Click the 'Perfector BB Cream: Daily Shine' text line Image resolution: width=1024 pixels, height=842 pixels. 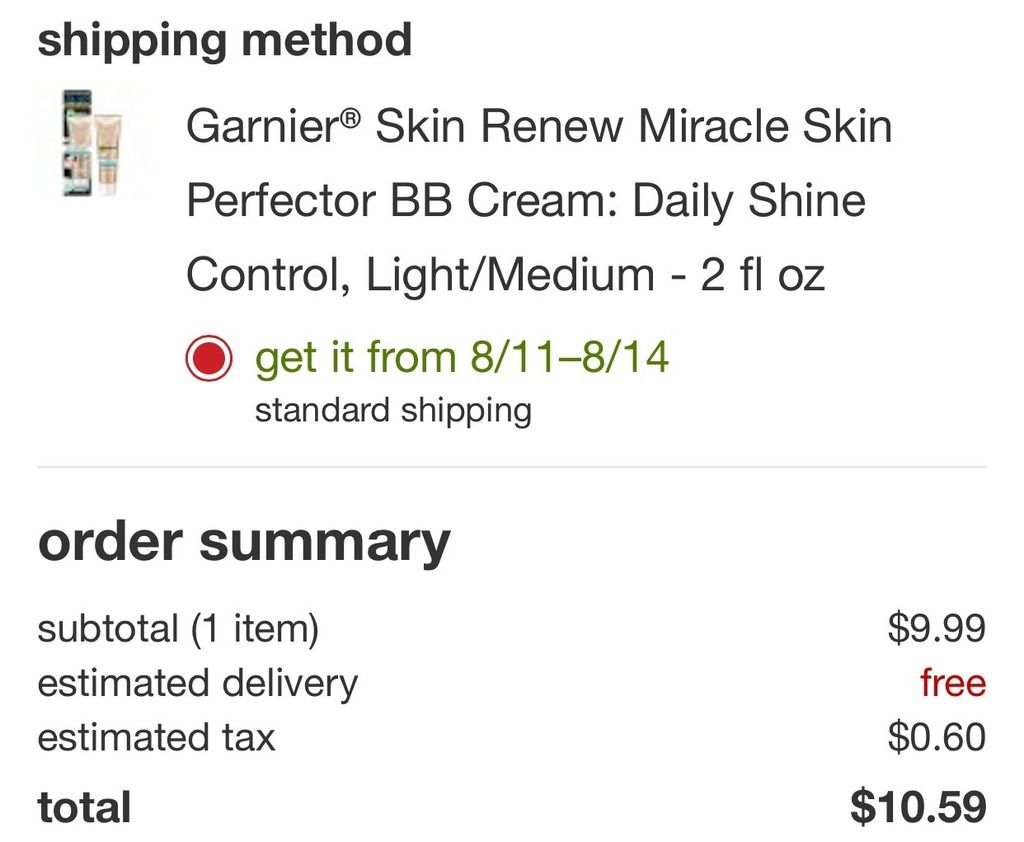[x=526, y=200]
